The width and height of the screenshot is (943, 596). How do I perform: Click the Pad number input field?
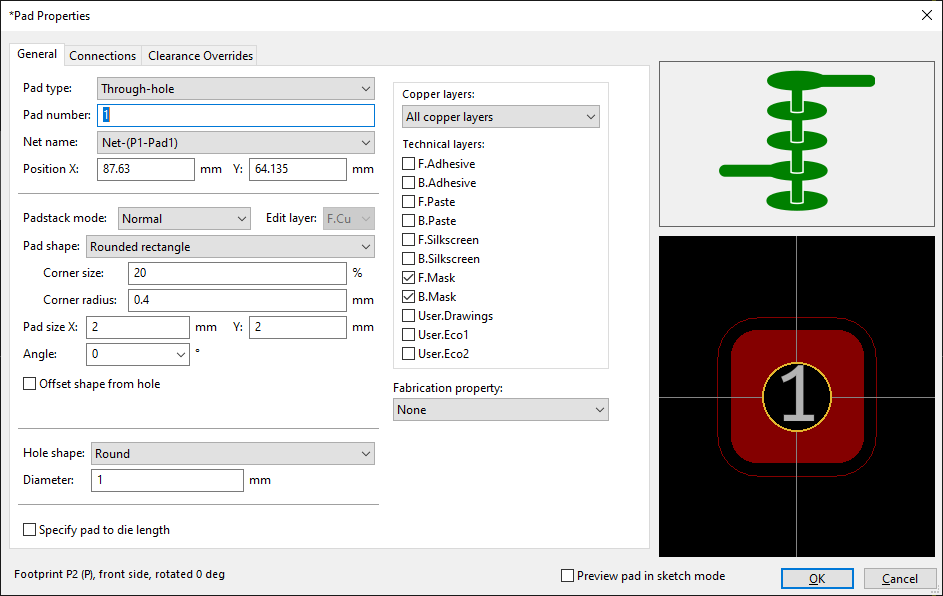pos(236,116)
